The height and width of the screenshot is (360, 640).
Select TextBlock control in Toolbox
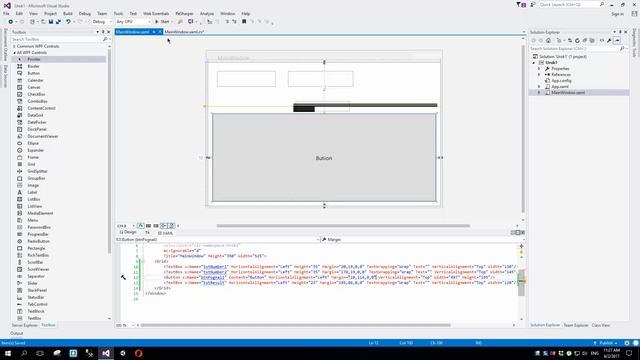point(36,311)
